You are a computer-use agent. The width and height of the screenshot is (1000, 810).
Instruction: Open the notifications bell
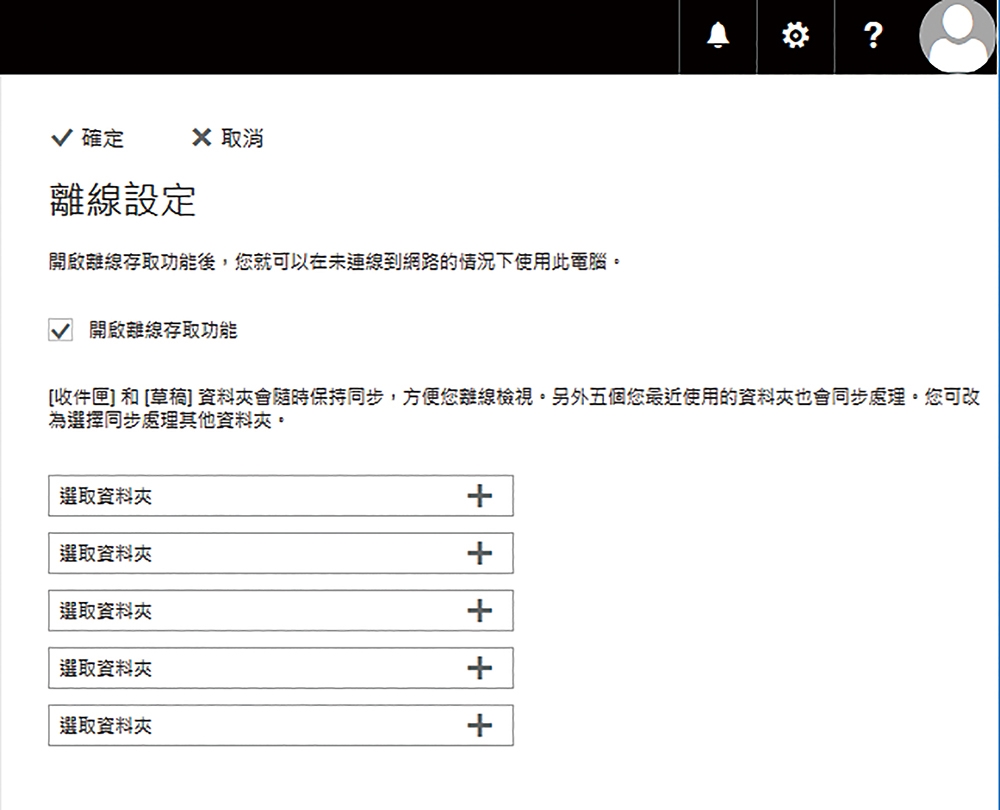point(718,36)
